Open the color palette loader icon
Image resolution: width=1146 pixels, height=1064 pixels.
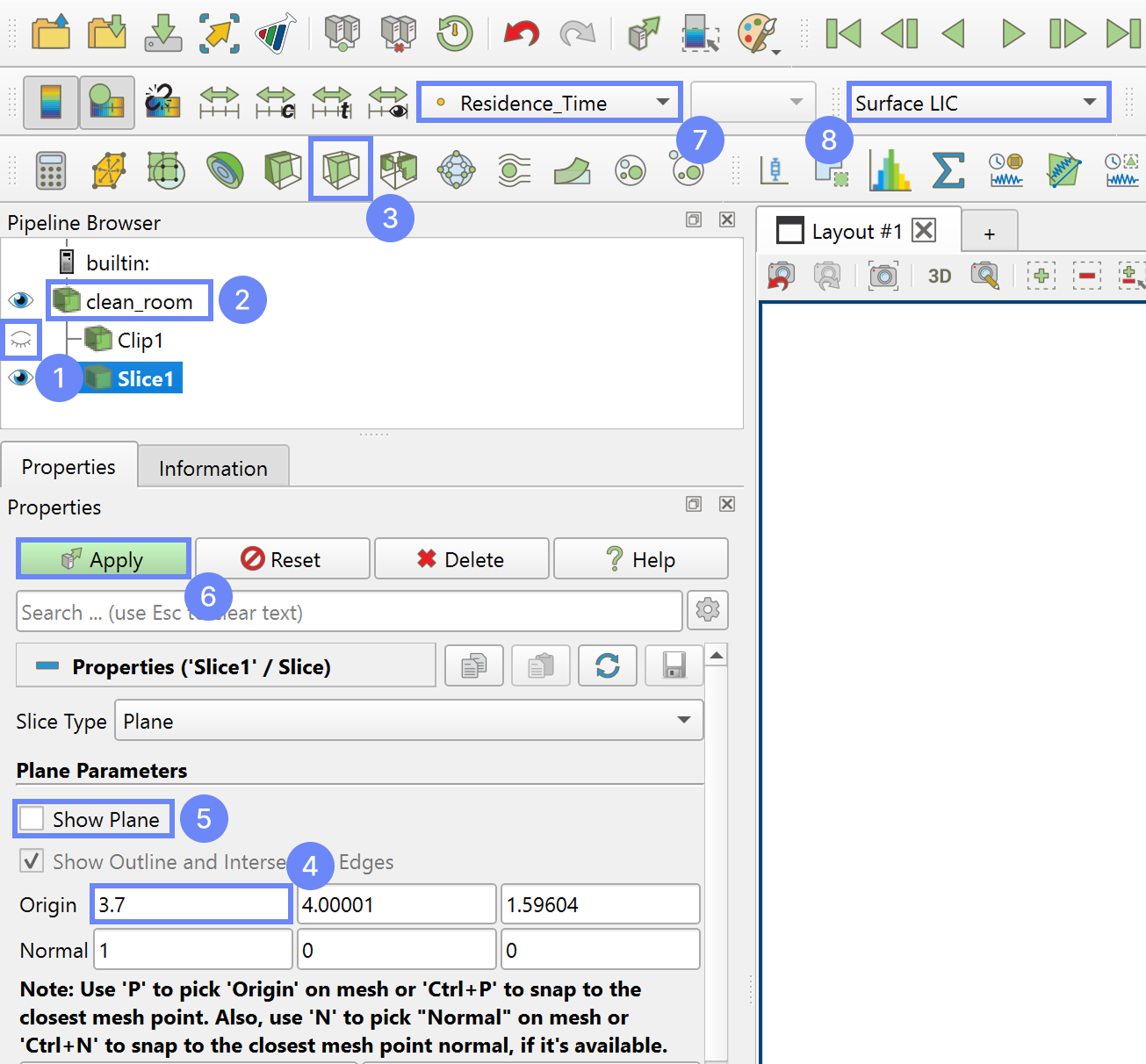[x=756, y=34]
